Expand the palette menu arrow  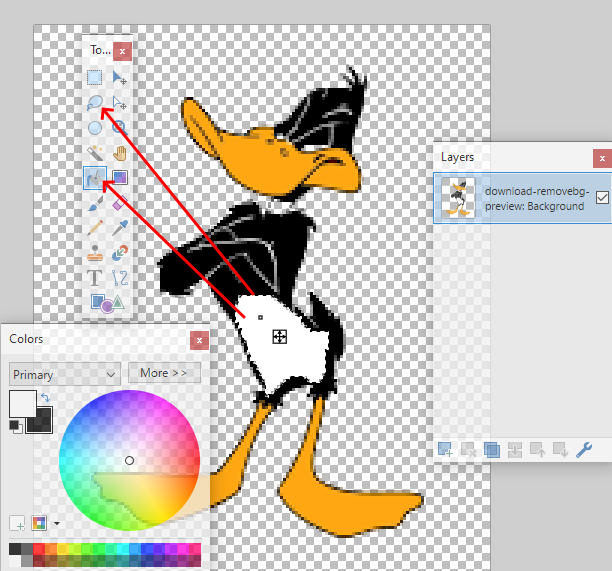point(57,523)
